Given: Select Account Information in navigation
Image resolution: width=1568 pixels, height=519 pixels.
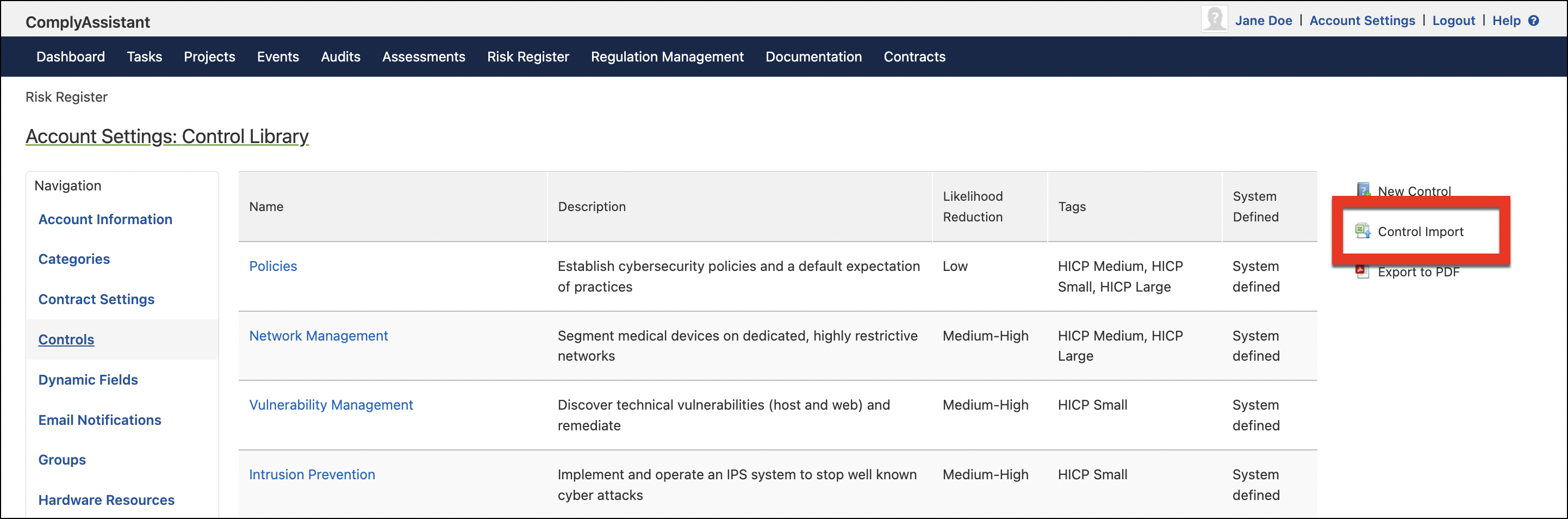Looking at the screenshot, I should [x=105, y=219].
